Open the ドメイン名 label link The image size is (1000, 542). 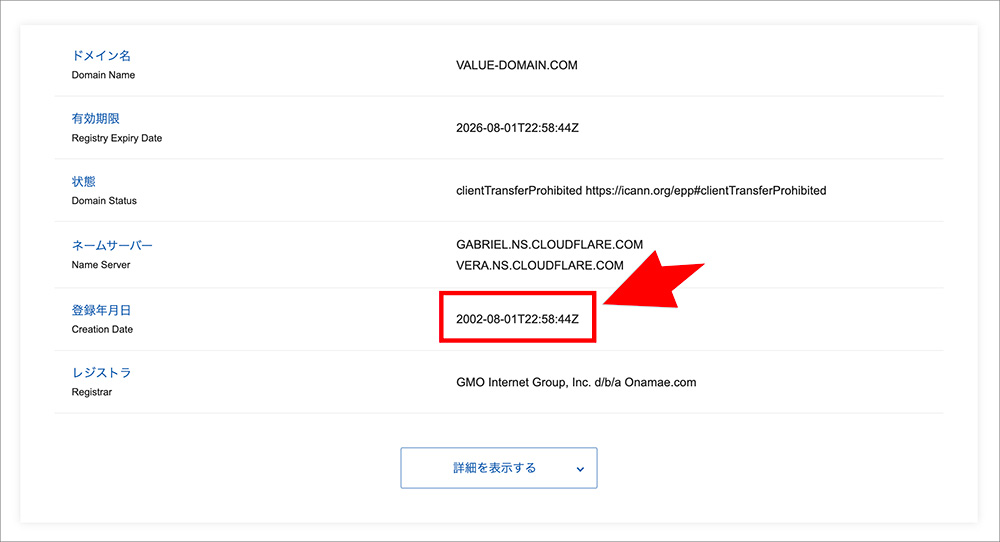tap(101, 55)
